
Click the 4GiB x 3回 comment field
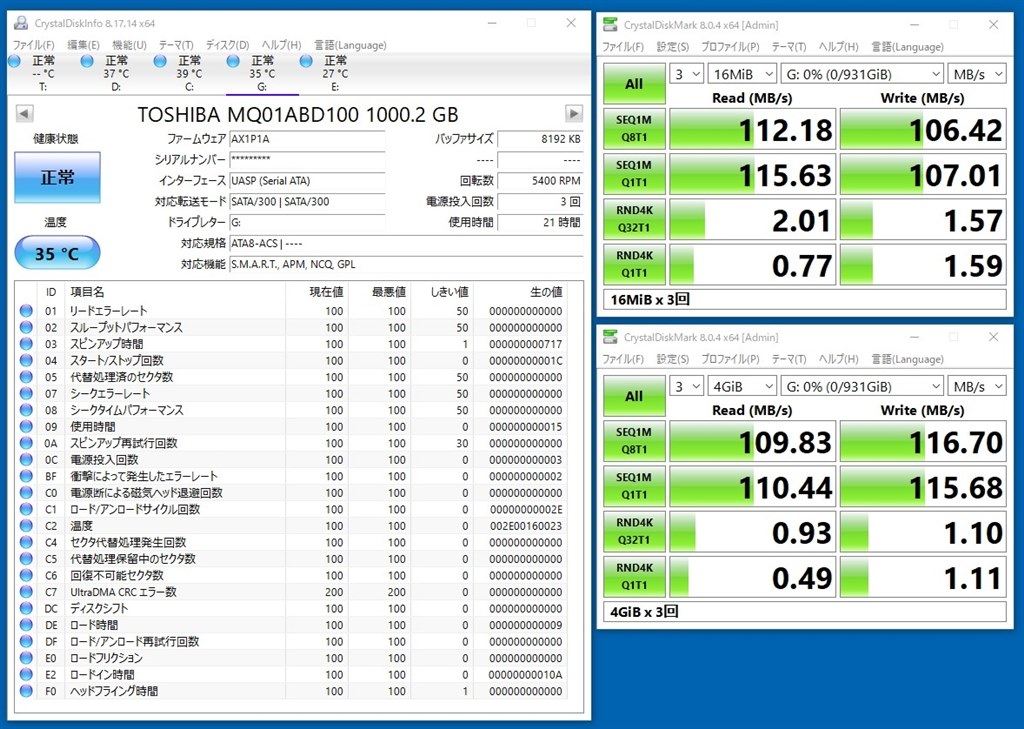805,612
